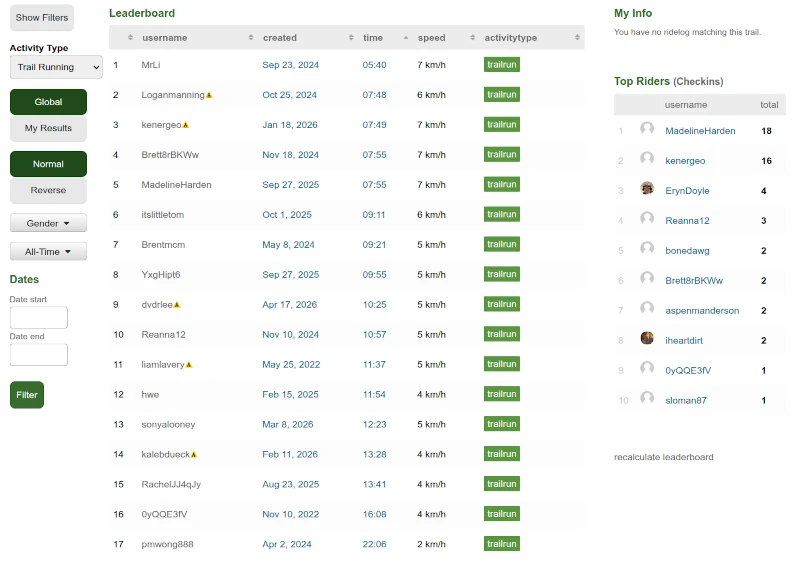This screenshot has height=585, width=800.
Task: Click trailrun tag in Brentmcm's row
Action: [502, 244]
